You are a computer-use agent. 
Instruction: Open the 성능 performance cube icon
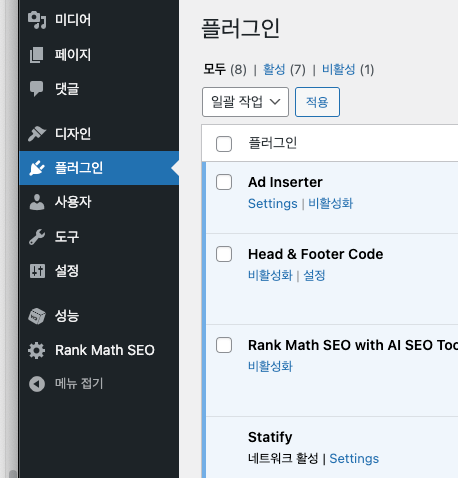click(x=37, y=316)
